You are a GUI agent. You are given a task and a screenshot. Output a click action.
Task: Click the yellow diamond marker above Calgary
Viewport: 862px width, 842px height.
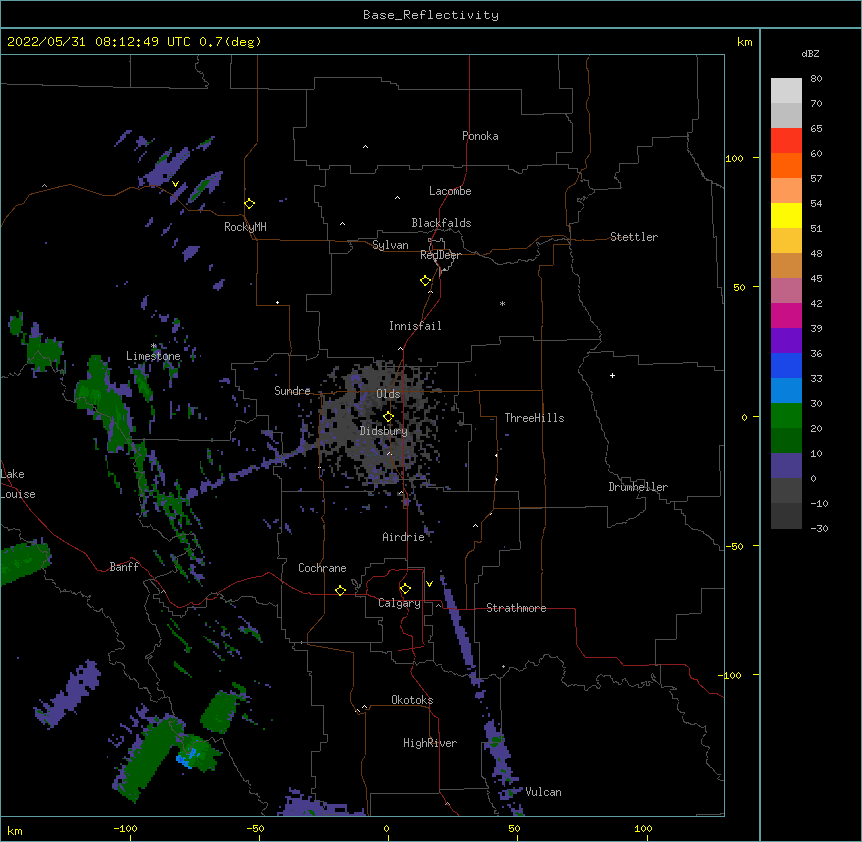[x=405, y=589]
